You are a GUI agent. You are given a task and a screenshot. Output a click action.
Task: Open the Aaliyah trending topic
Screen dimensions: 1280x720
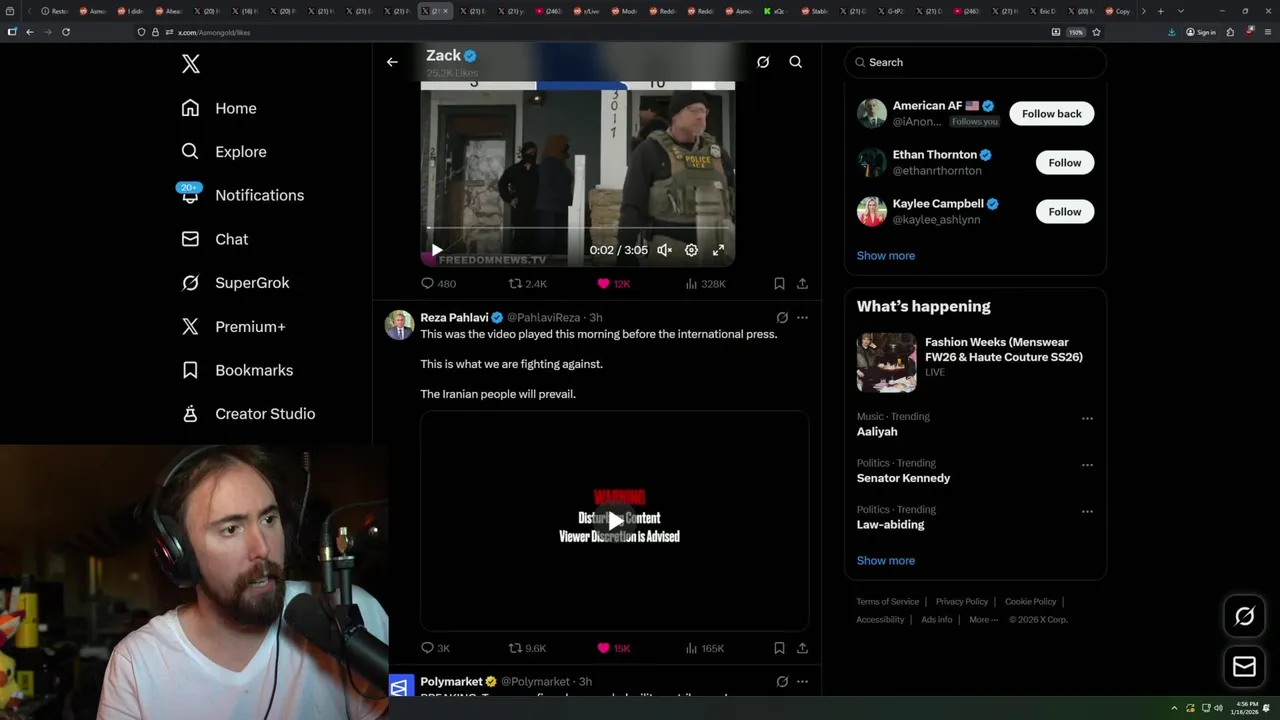(877, 432)
